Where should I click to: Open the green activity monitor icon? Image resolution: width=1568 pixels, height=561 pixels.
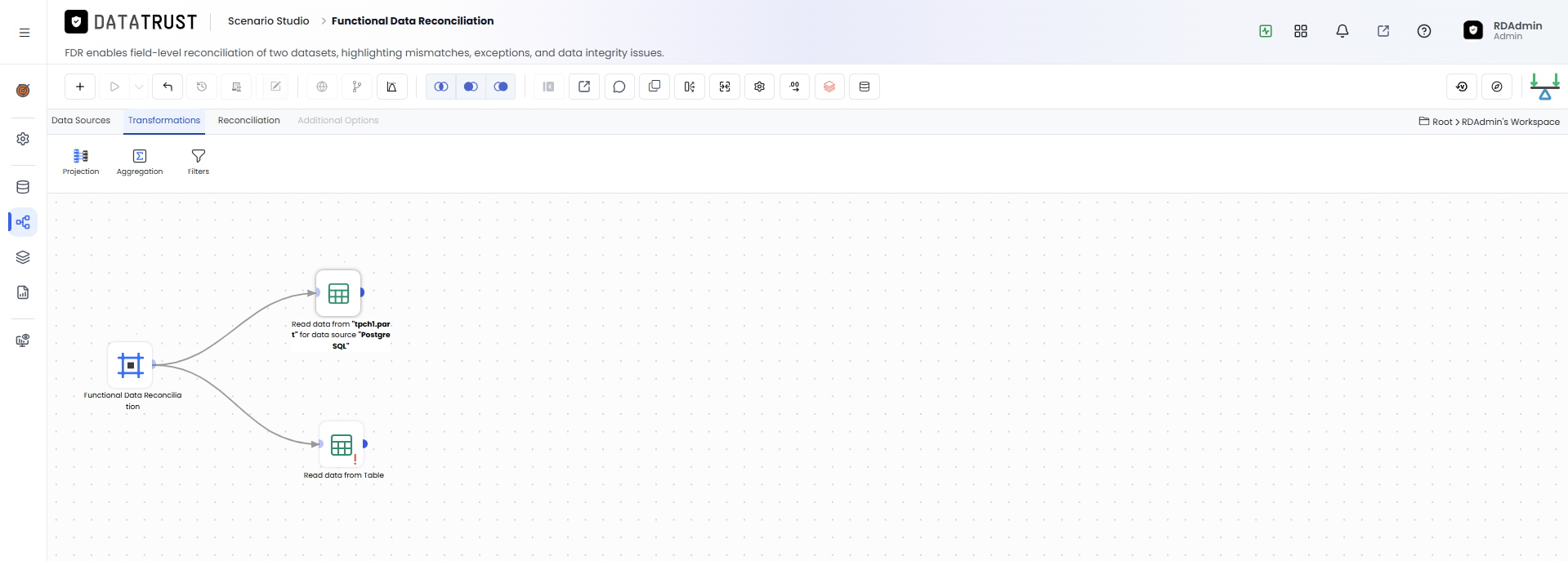(1266, 31)
